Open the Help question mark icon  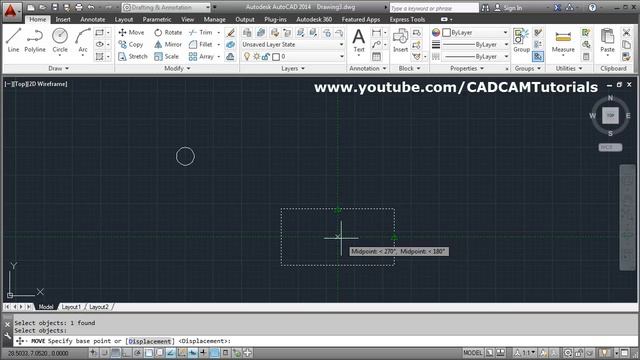(x=593, y=7)
